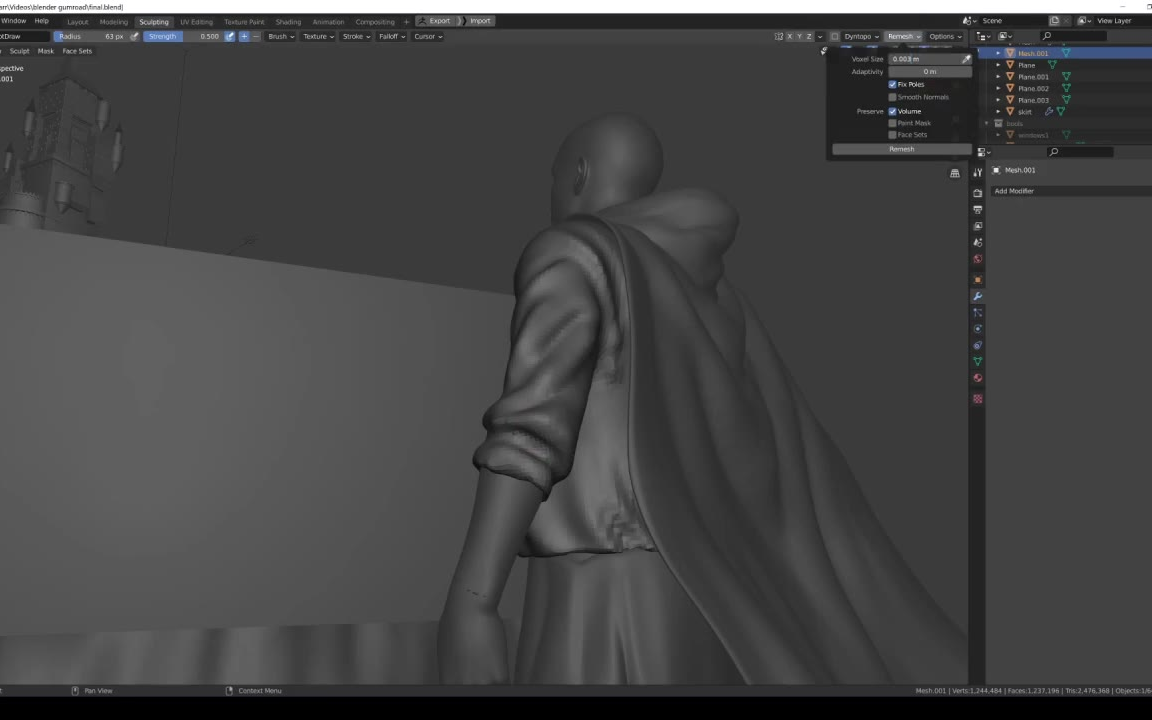1152x720 pixels.
Task: Disable the Fix Poles checkbox
Action: coord(893,85)
